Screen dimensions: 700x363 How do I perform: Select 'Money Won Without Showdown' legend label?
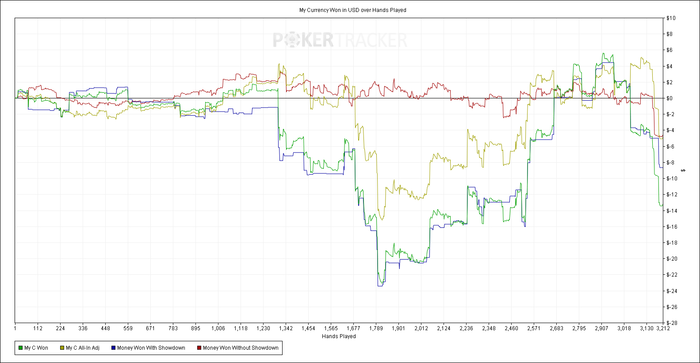pos(241,348)
